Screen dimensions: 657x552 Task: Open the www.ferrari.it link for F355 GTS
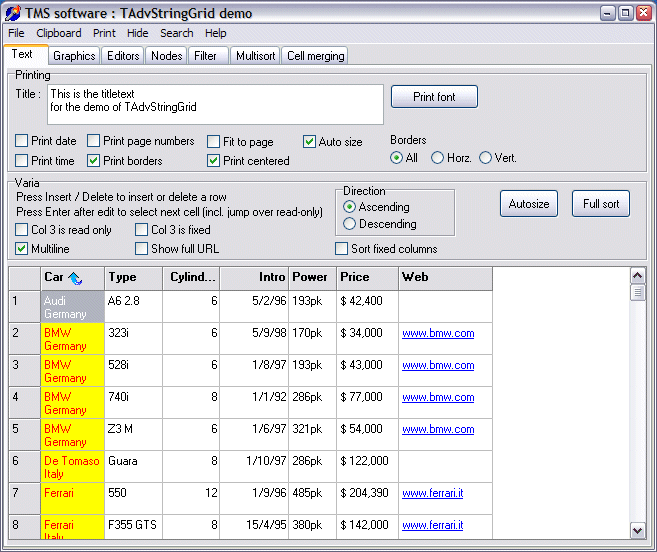tap(432, 525)
